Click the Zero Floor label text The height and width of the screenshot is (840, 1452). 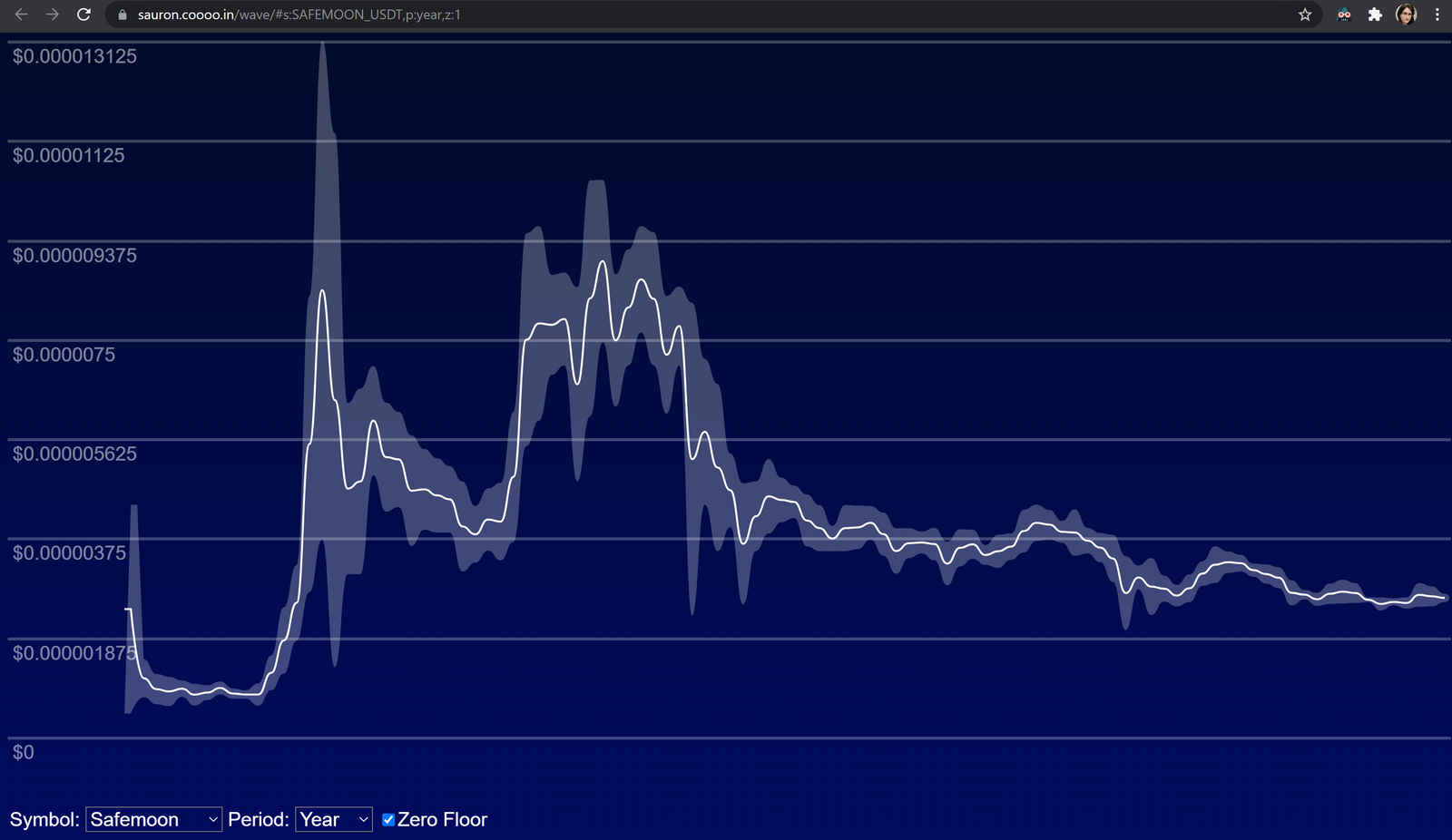click(x=442, y=819)
